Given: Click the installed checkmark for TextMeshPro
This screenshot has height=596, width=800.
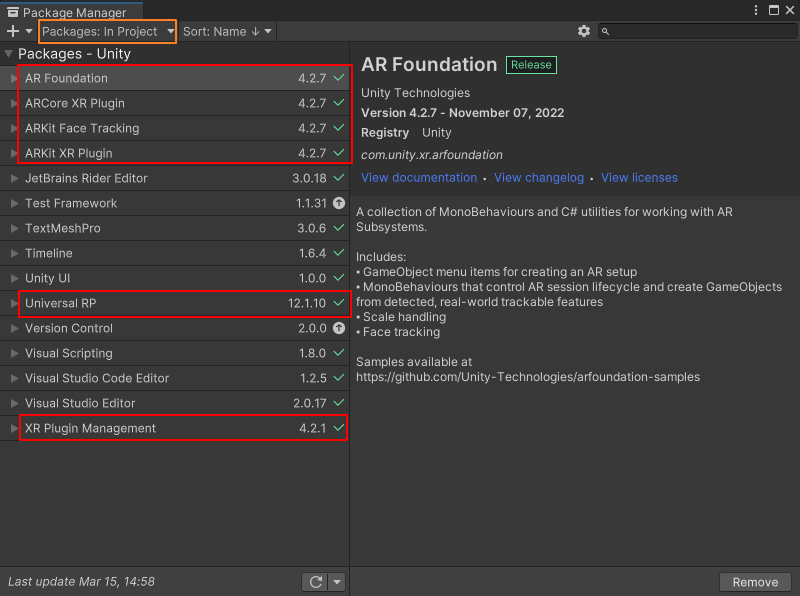Looking at the screenshot, I should pos(339,228).
